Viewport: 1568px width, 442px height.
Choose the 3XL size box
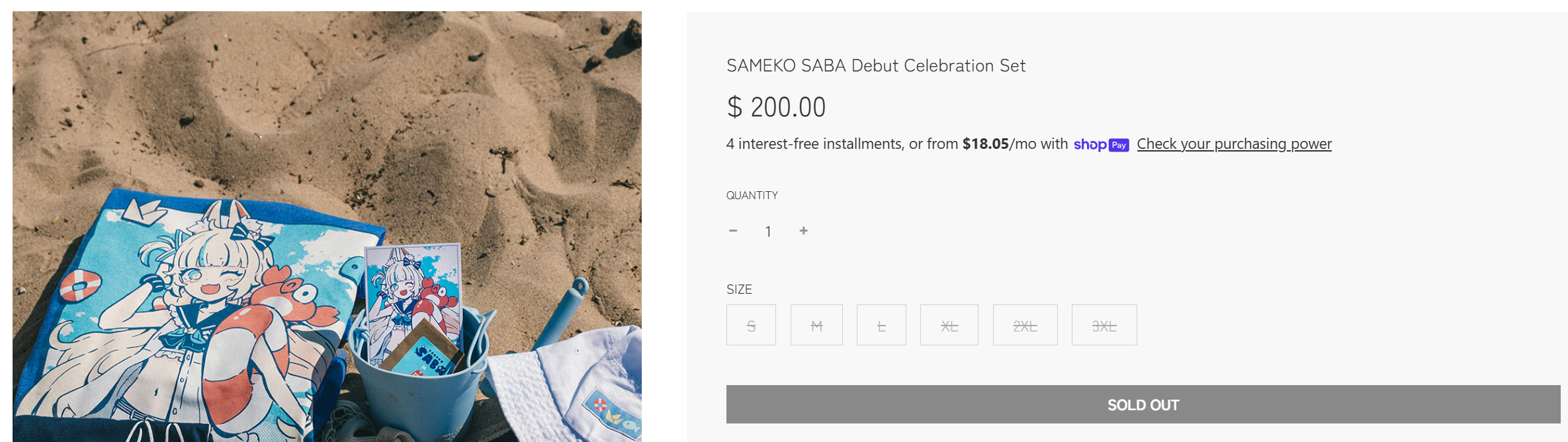(x=1104, y=325)
